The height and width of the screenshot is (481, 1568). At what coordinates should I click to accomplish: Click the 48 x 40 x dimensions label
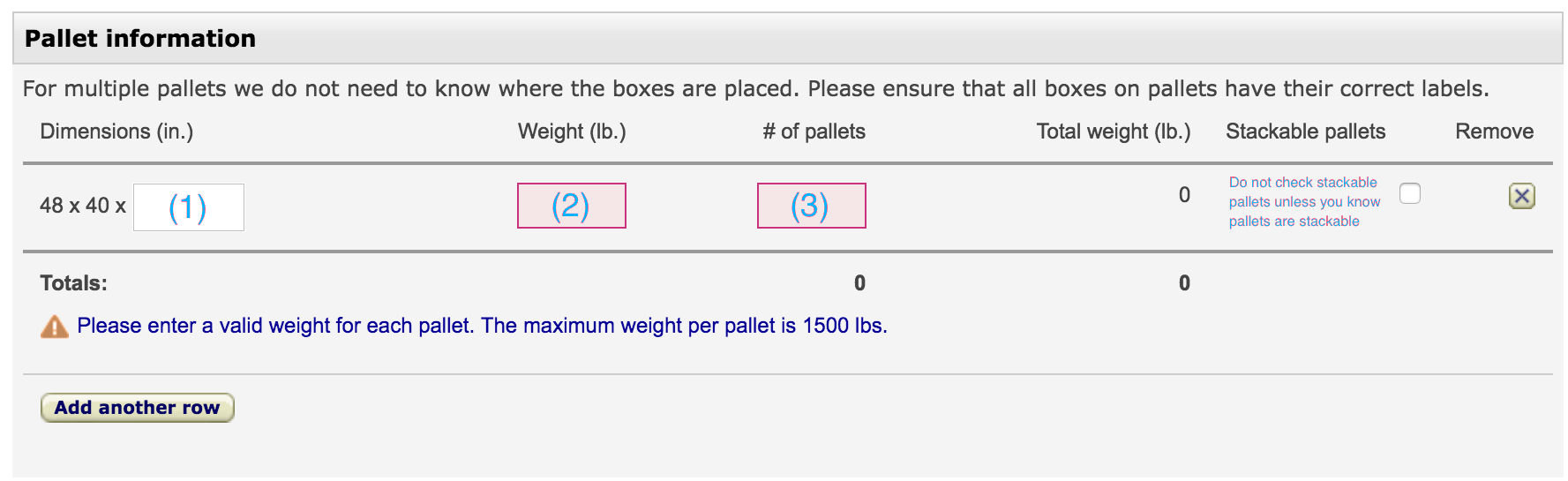click(x=83, y=206)
